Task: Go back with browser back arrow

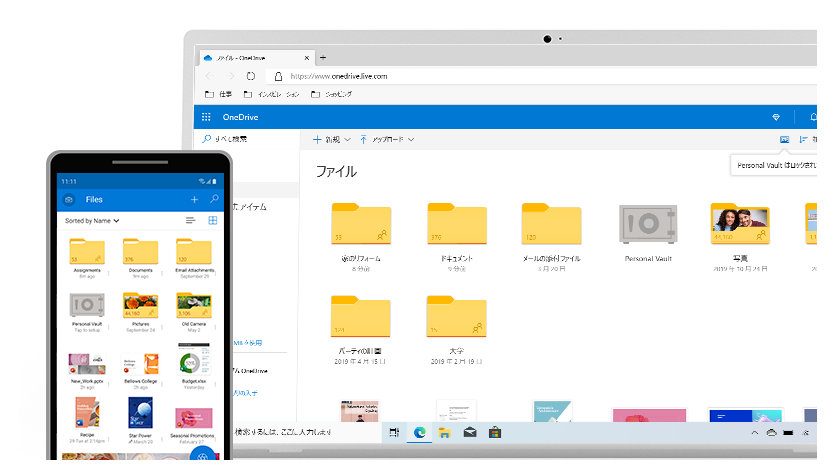Action: 209,76
